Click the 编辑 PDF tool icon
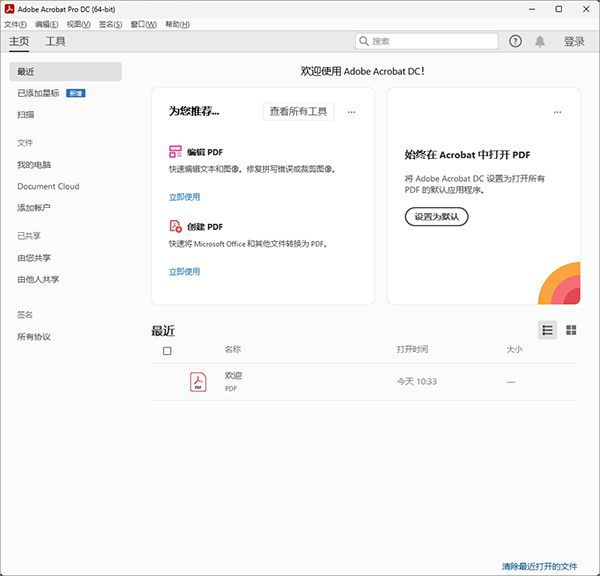This screenshot has height=576, width=600. [175, 152]
